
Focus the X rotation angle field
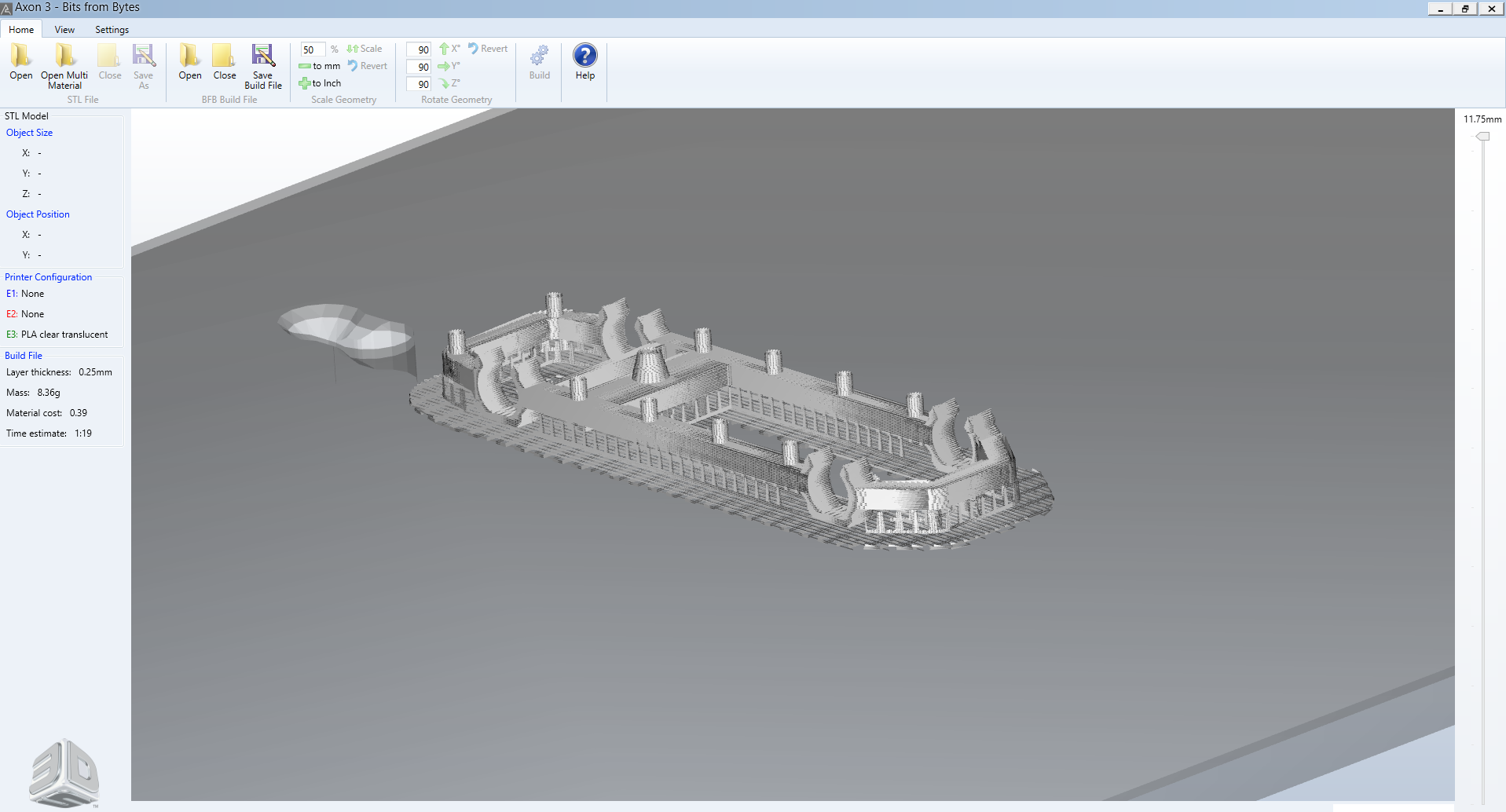coord(419,49)
